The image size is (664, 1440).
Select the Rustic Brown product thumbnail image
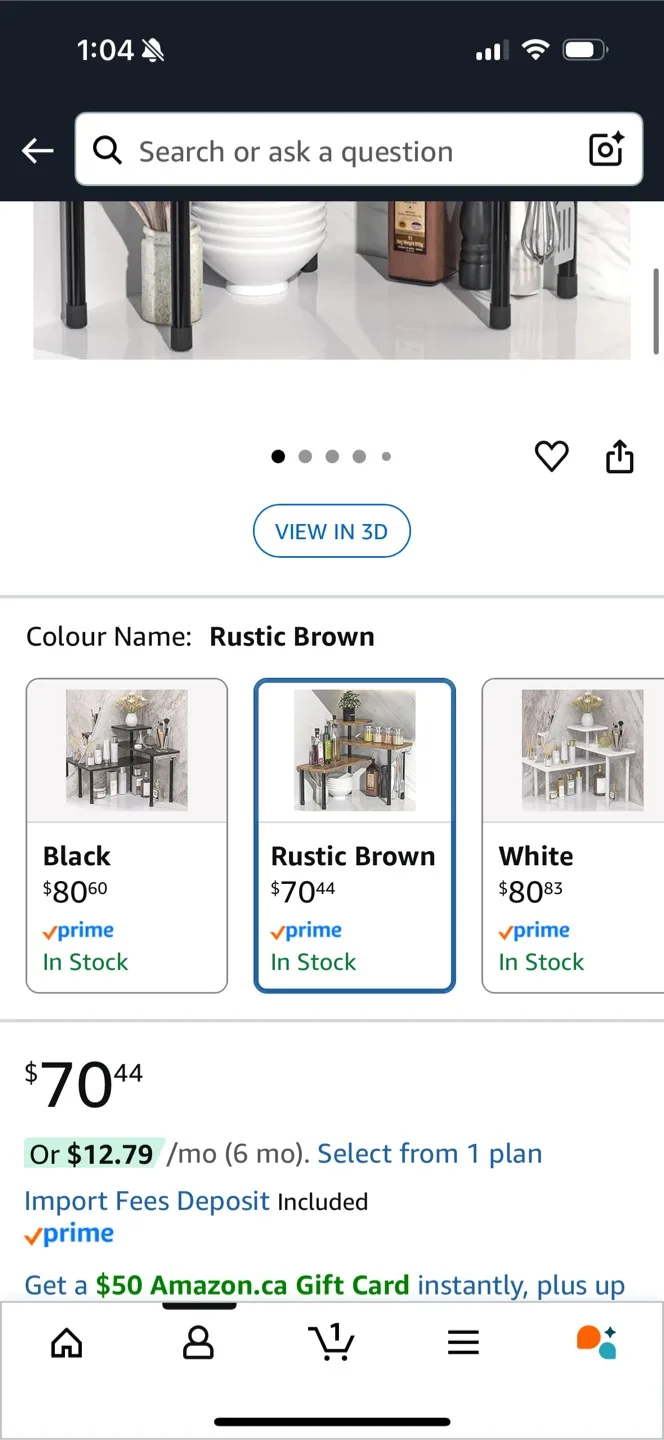[x=354, y=750]
